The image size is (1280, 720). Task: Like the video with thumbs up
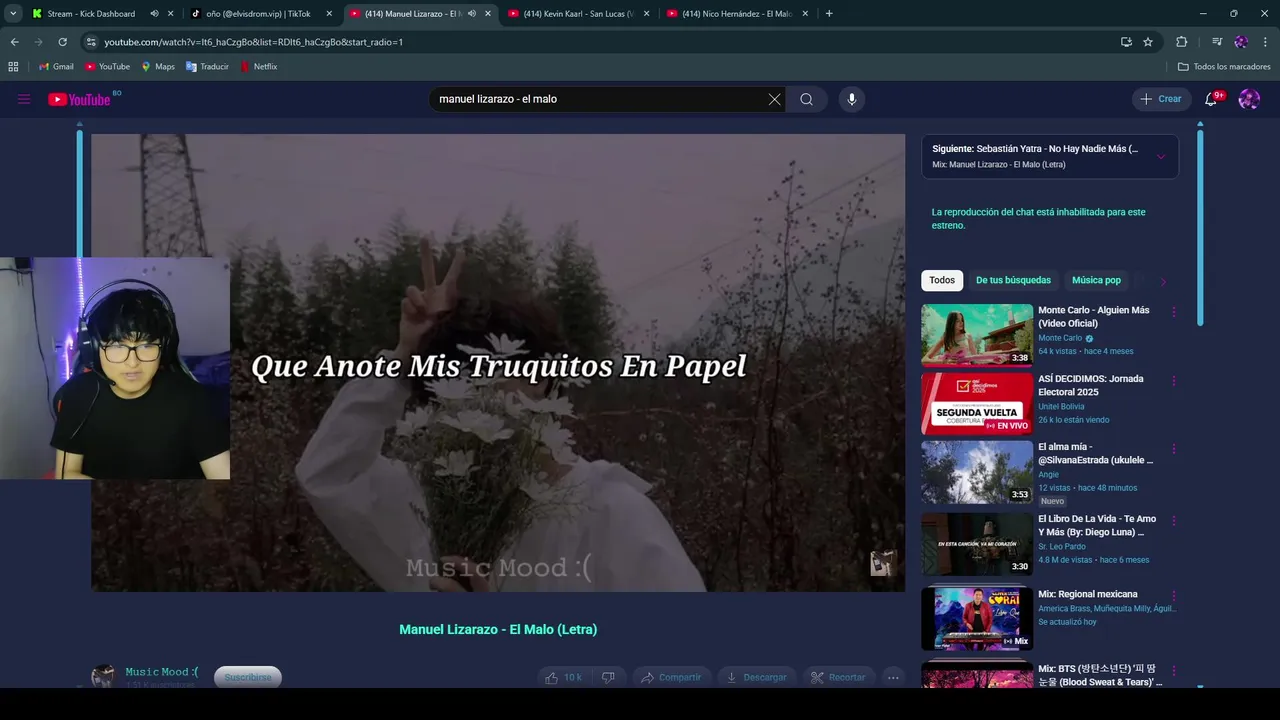click(563, 677)
